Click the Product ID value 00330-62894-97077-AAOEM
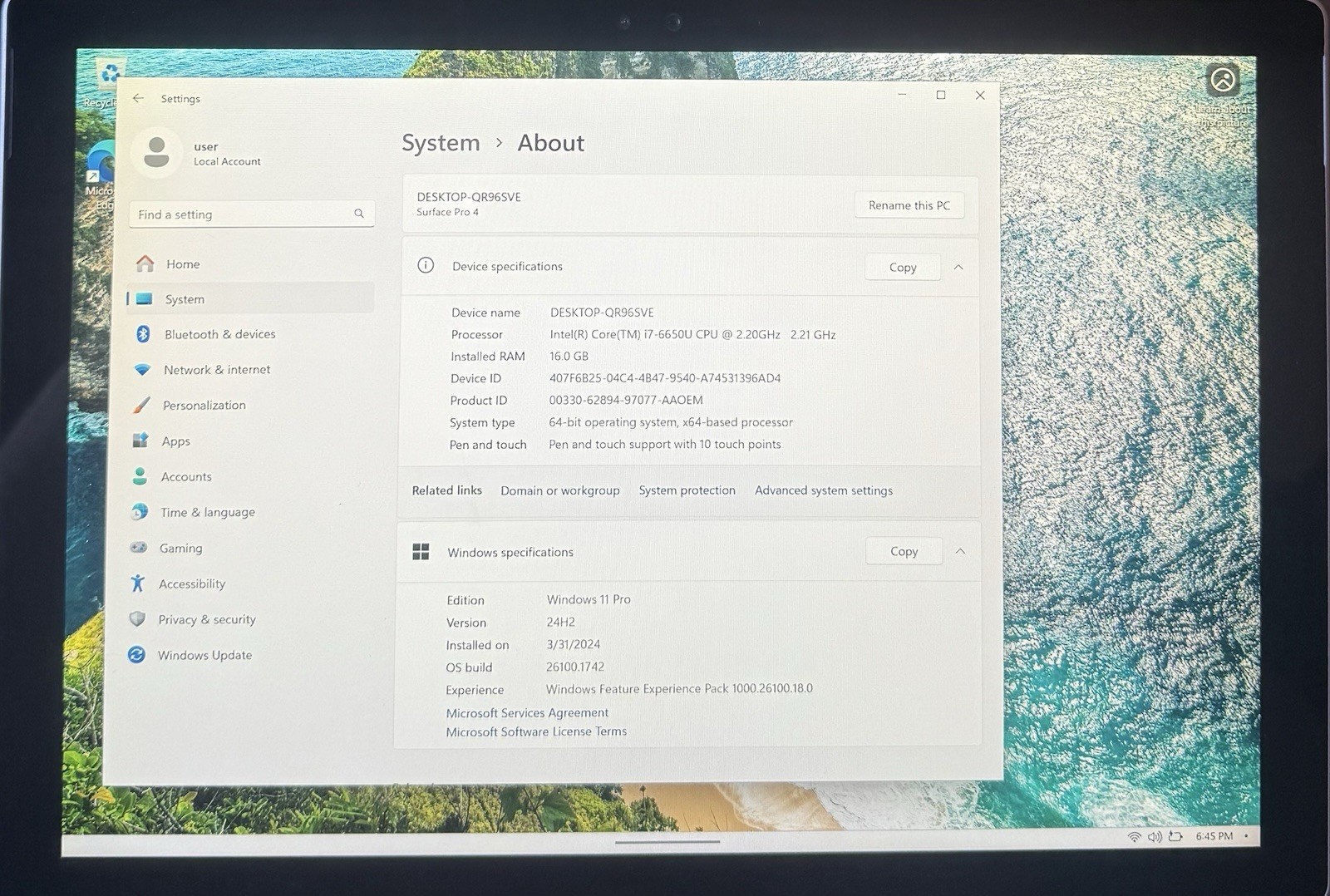 pyautogui.click(x=626, y=400)
